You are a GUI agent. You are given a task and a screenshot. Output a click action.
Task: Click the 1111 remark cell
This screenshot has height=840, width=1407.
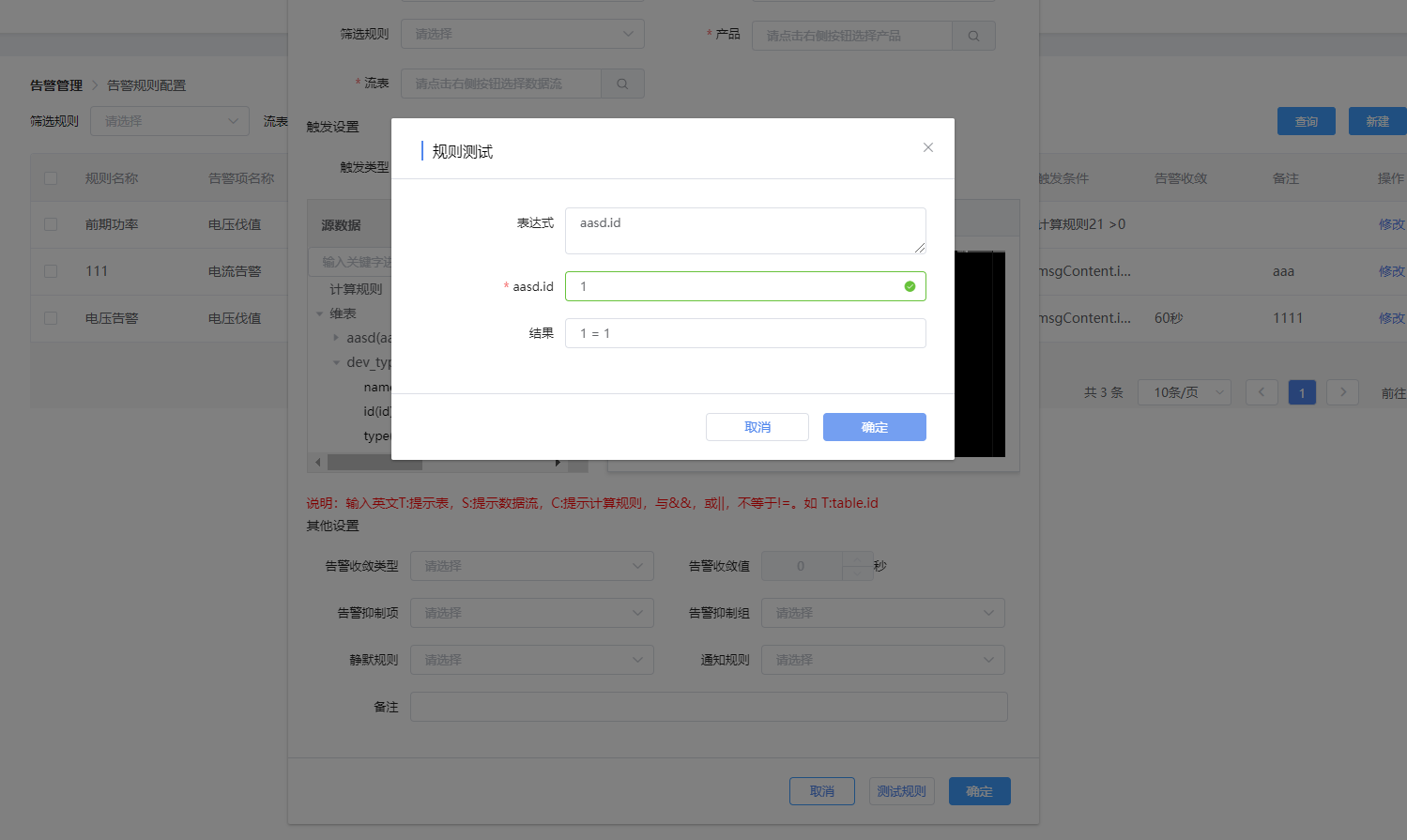click(1288, 318)
